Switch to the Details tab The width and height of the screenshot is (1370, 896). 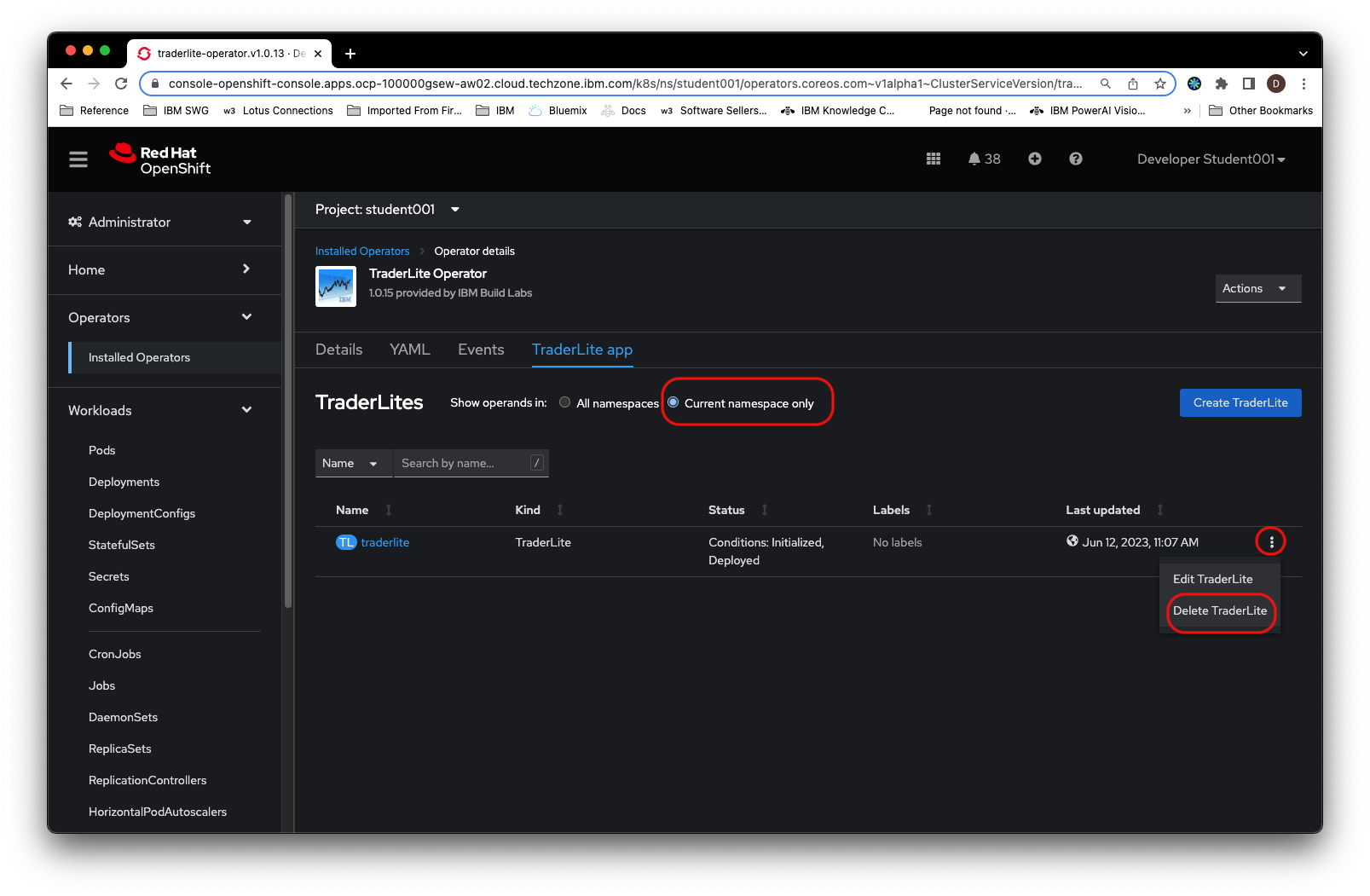point(338,350)
